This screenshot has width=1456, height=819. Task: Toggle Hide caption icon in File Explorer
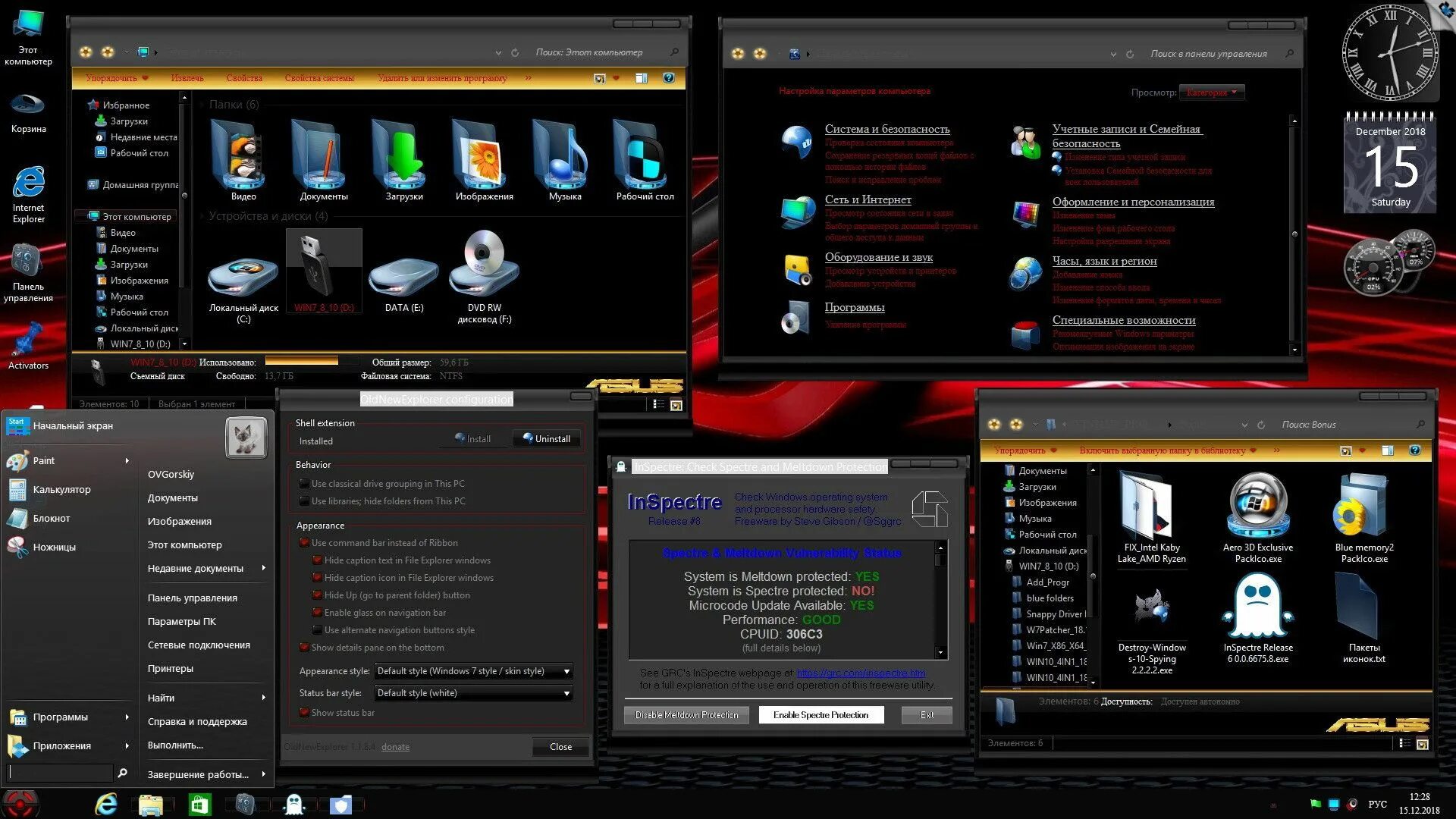[317, 577]
